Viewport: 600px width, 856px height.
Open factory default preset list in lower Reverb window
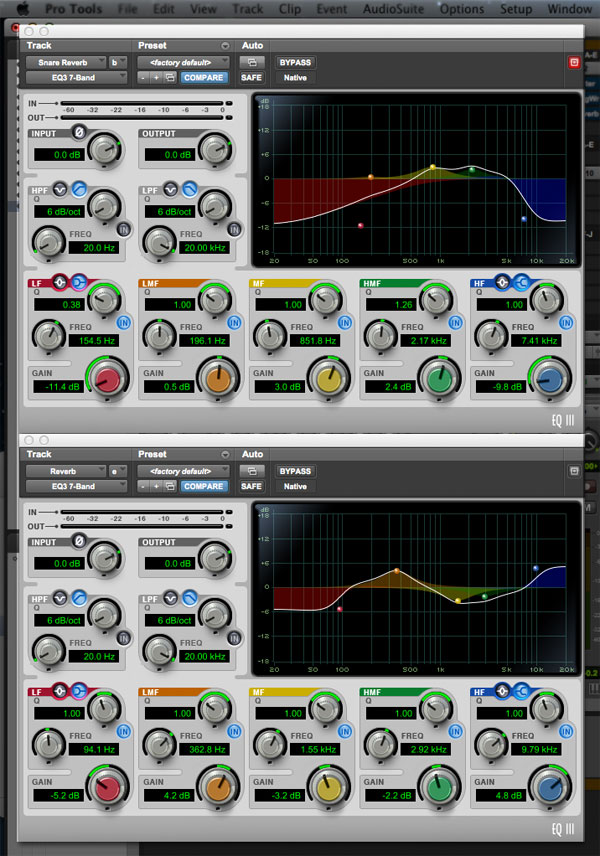click(x=183, y=471)
